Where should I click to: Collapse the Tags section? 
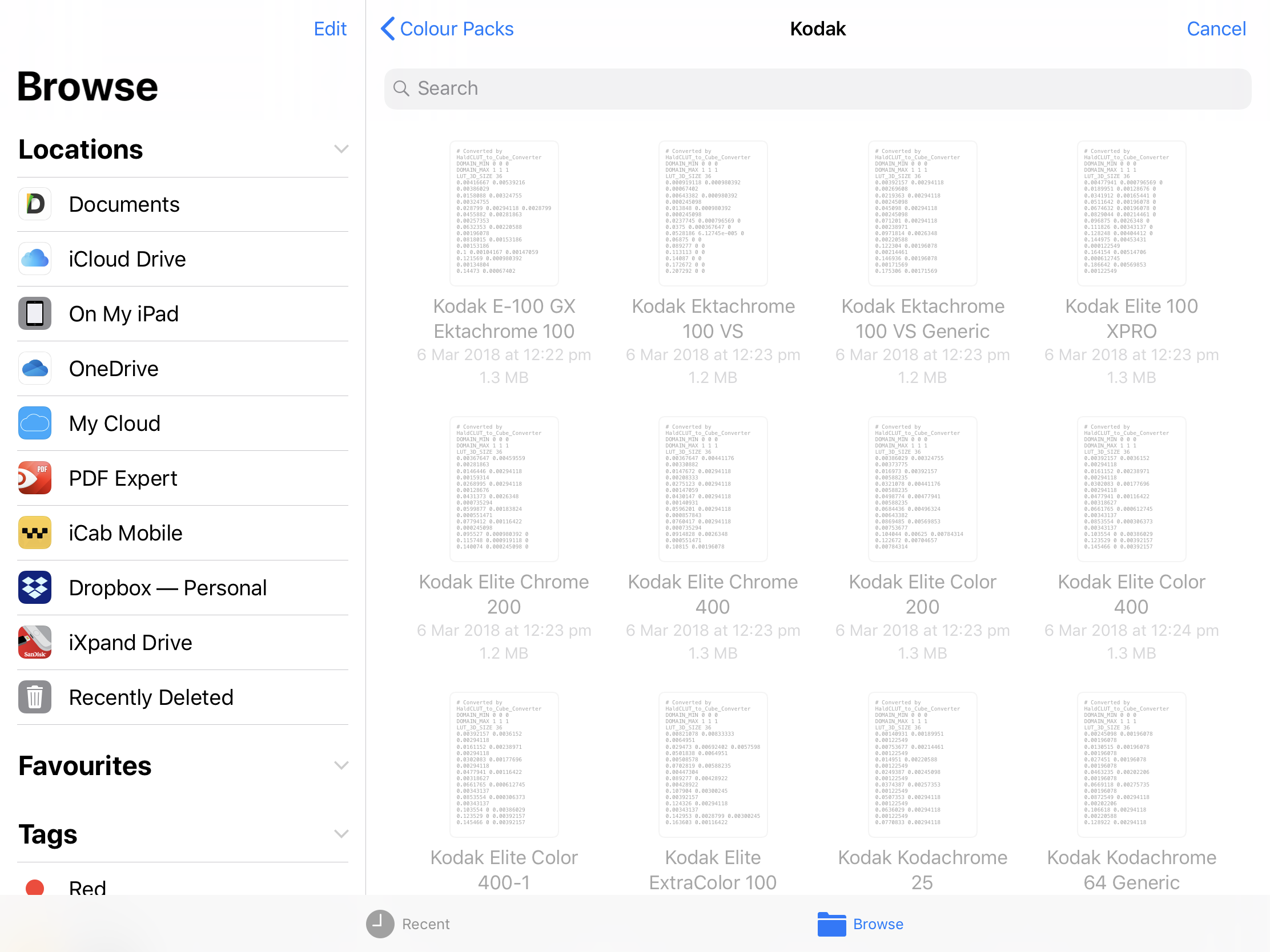341,834
